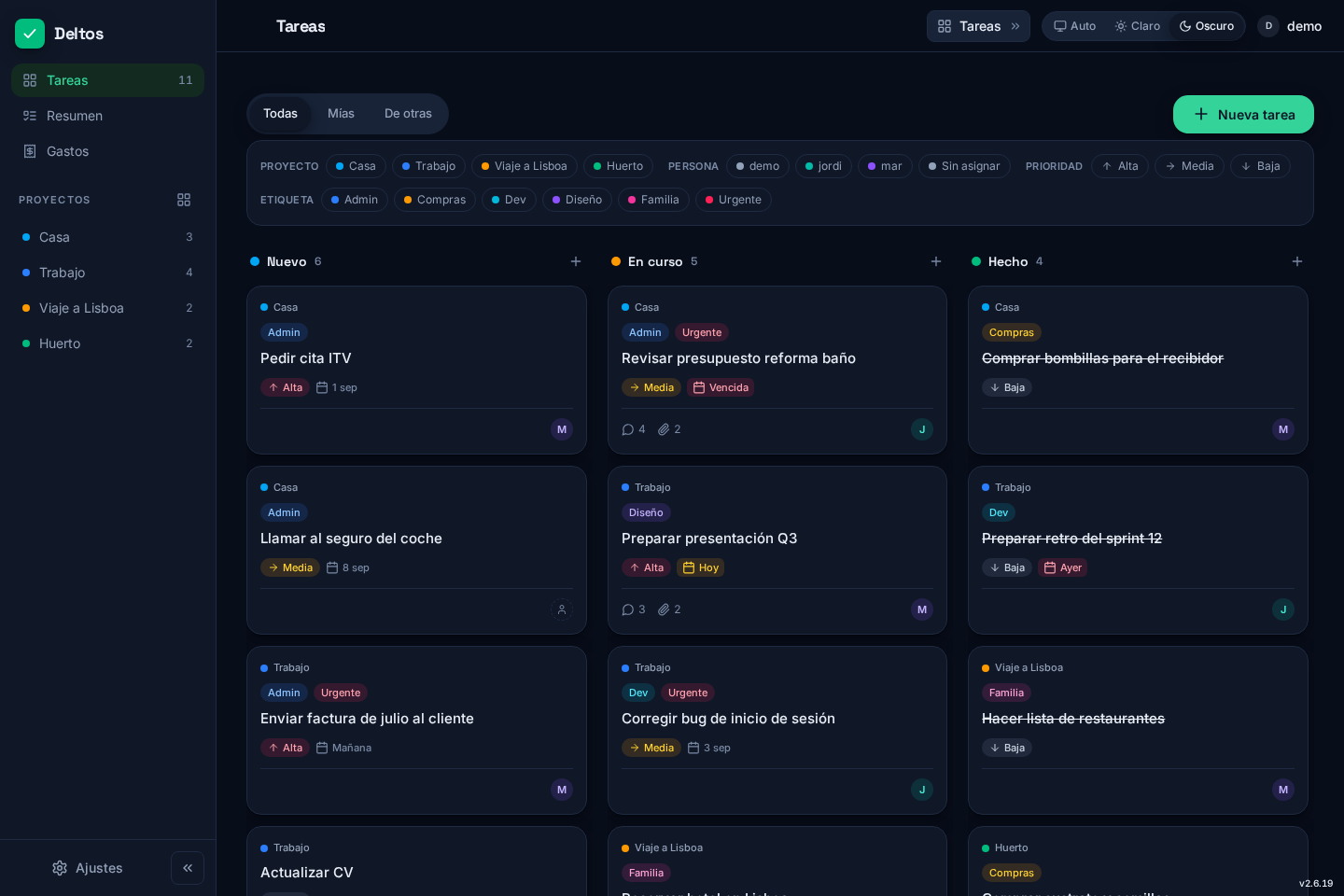The height and width of the screenshot is (896, 1344).
Task: Open the projects grid icon in sidebar
Action: [184, 200]
